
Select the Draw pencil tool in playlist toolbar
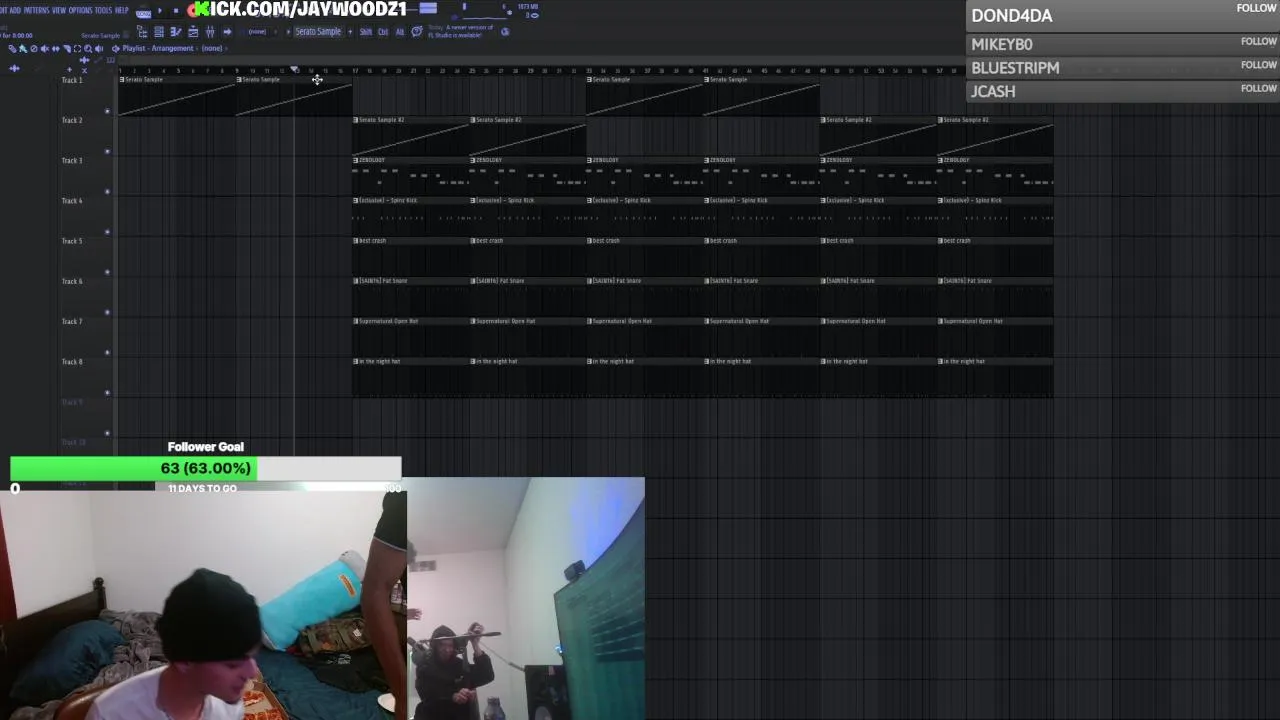(x=12, y=49)
